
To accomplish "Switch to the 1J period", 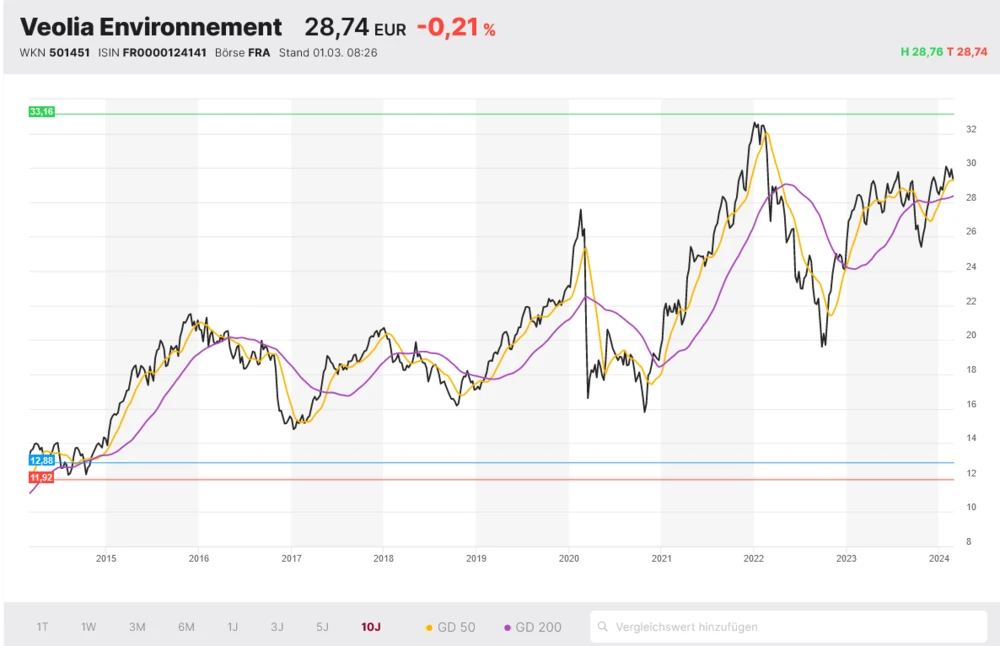I will pyautogui.click(x=232, y=627).
